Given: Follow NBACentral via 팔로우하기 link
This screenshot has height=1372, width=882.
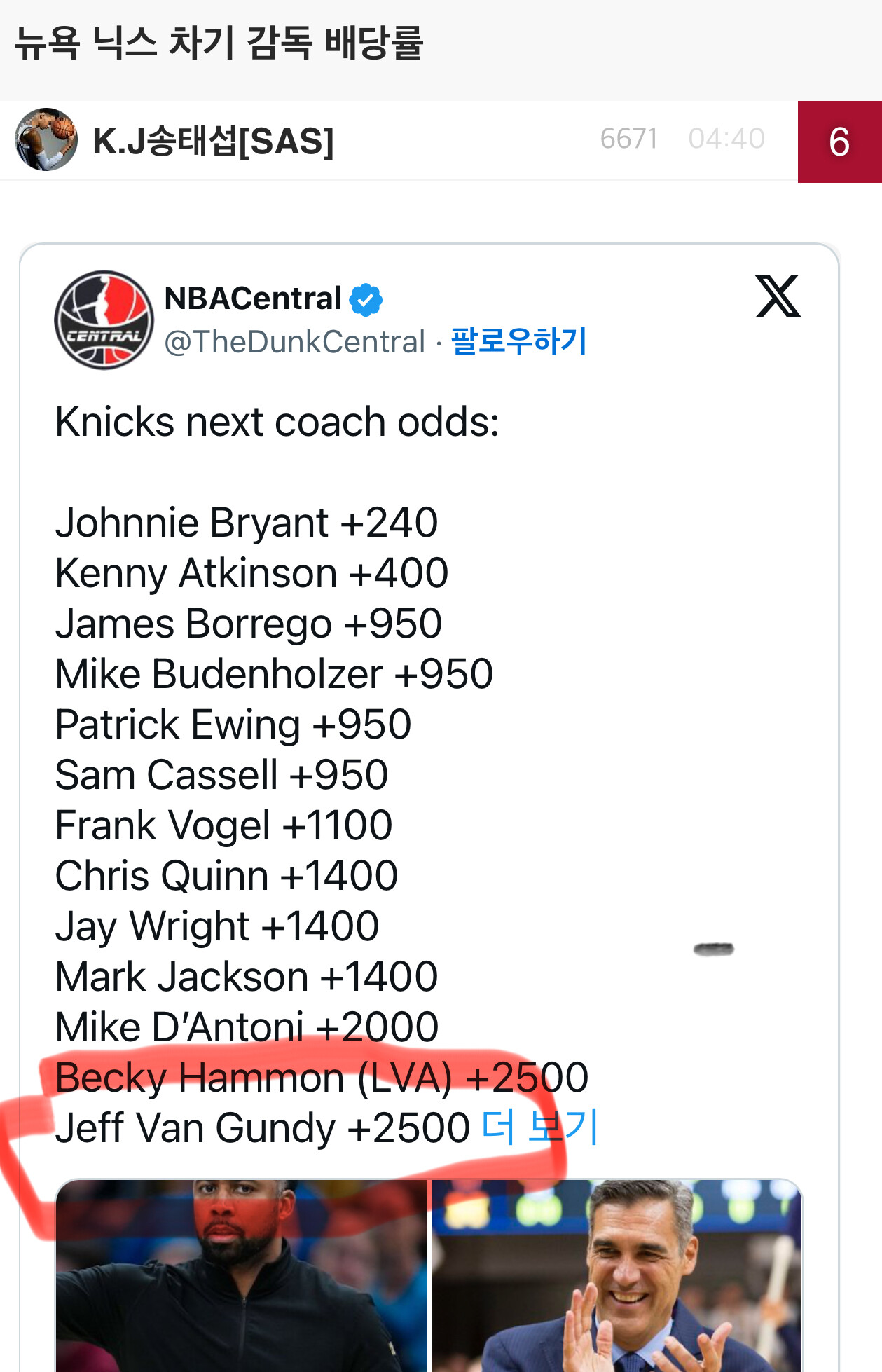Looking at the screenshot, I should click(518, 341).
